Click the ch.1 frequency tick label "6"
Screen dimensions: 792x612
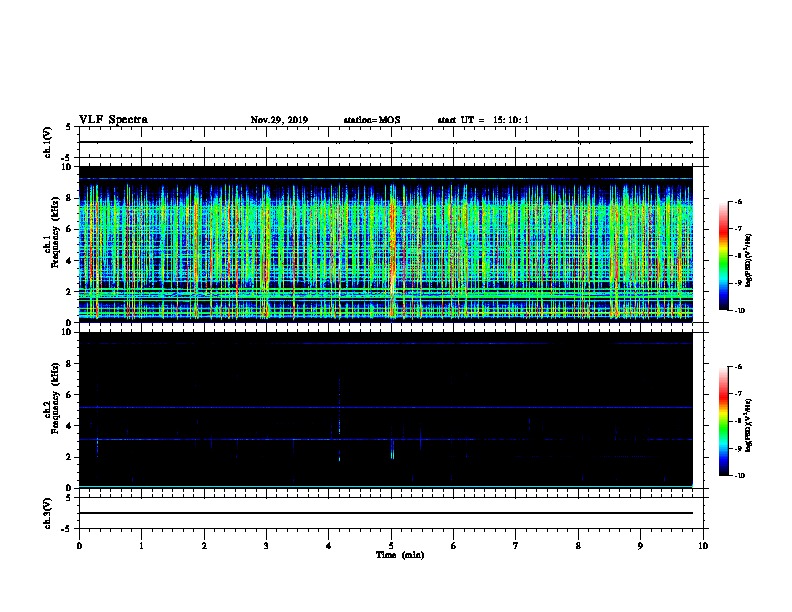tap(69, 229)
